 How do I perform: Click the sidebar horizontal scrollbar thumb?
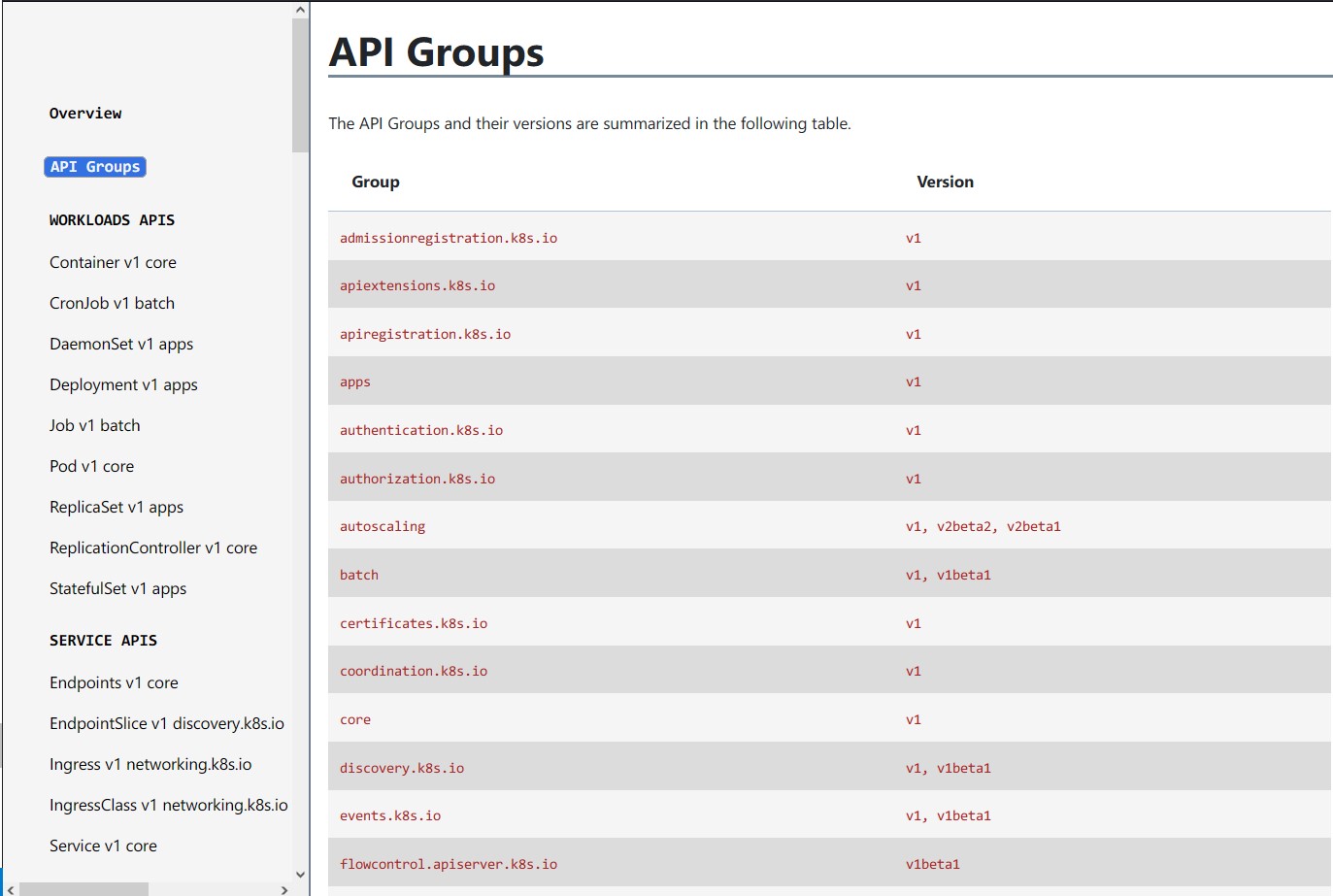(x=83, y=889)
